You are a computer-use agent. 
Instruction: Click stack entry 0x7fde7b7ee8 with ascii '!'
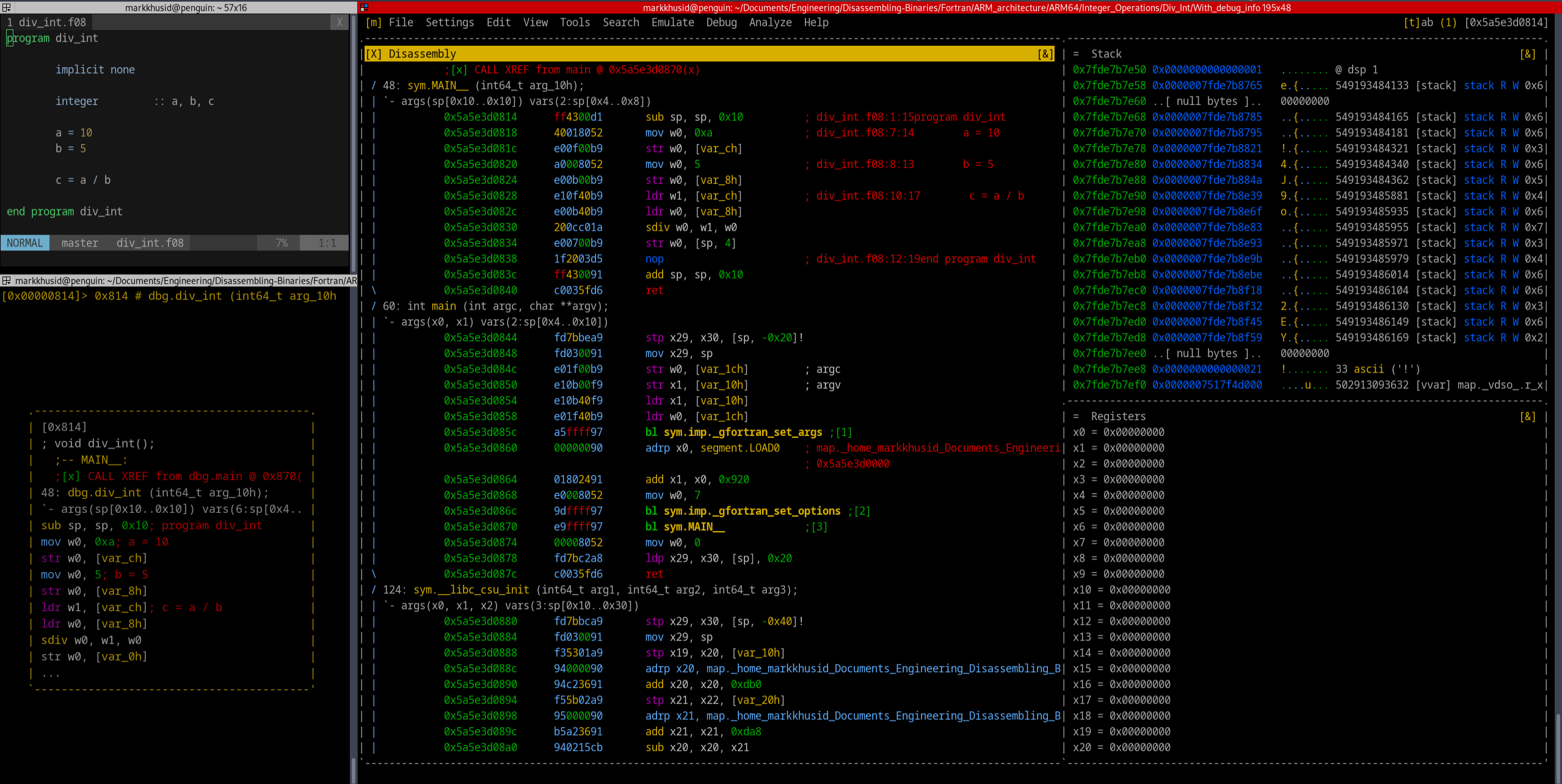[1246, 369]
